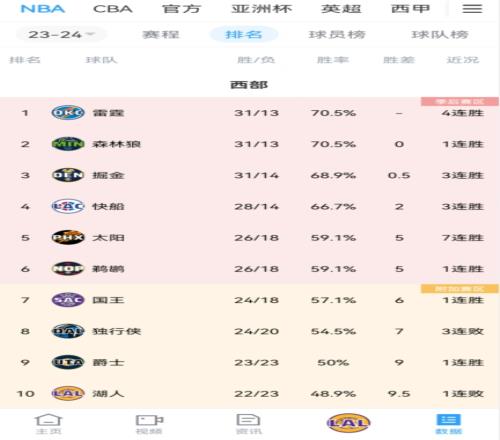Open the hamburger menu icon
Screen dimensions: 500x440
pos(472,9)
